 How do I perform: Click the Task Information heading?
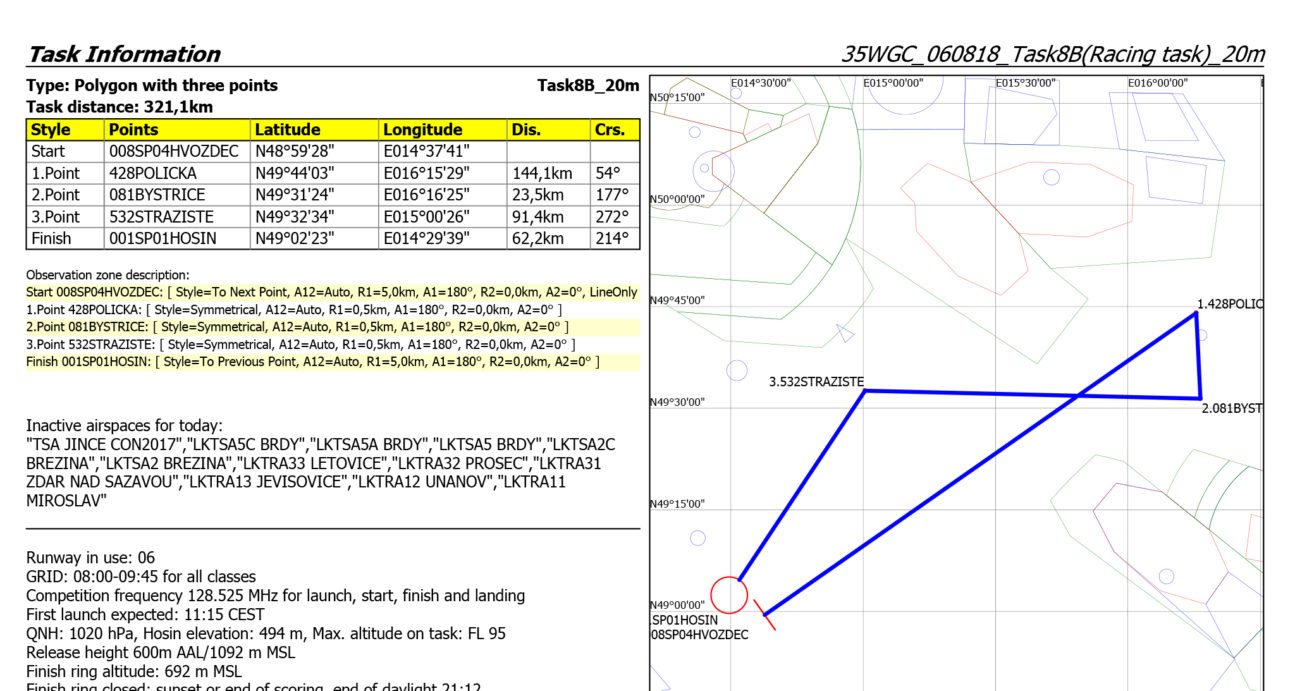124,54
